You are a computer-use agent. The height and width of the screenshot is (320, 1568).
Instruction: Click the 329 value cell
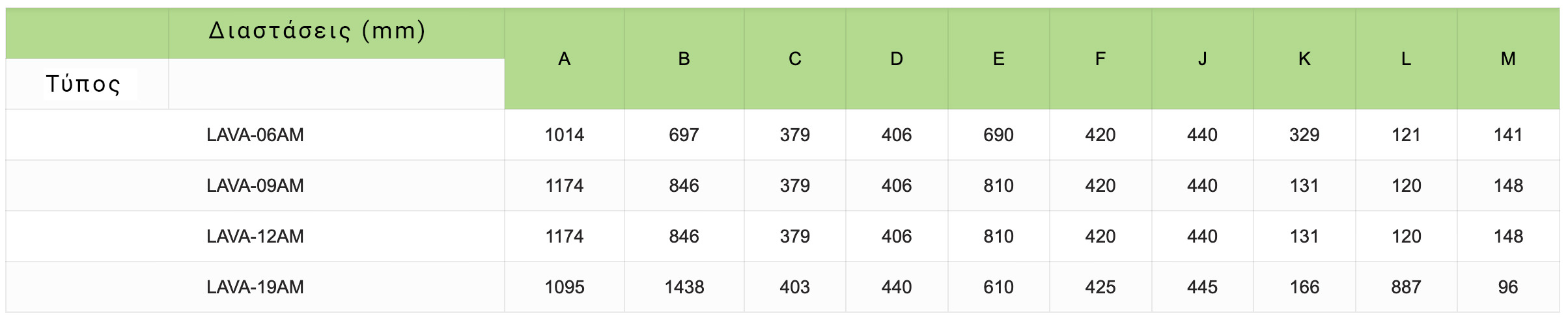1304,135
